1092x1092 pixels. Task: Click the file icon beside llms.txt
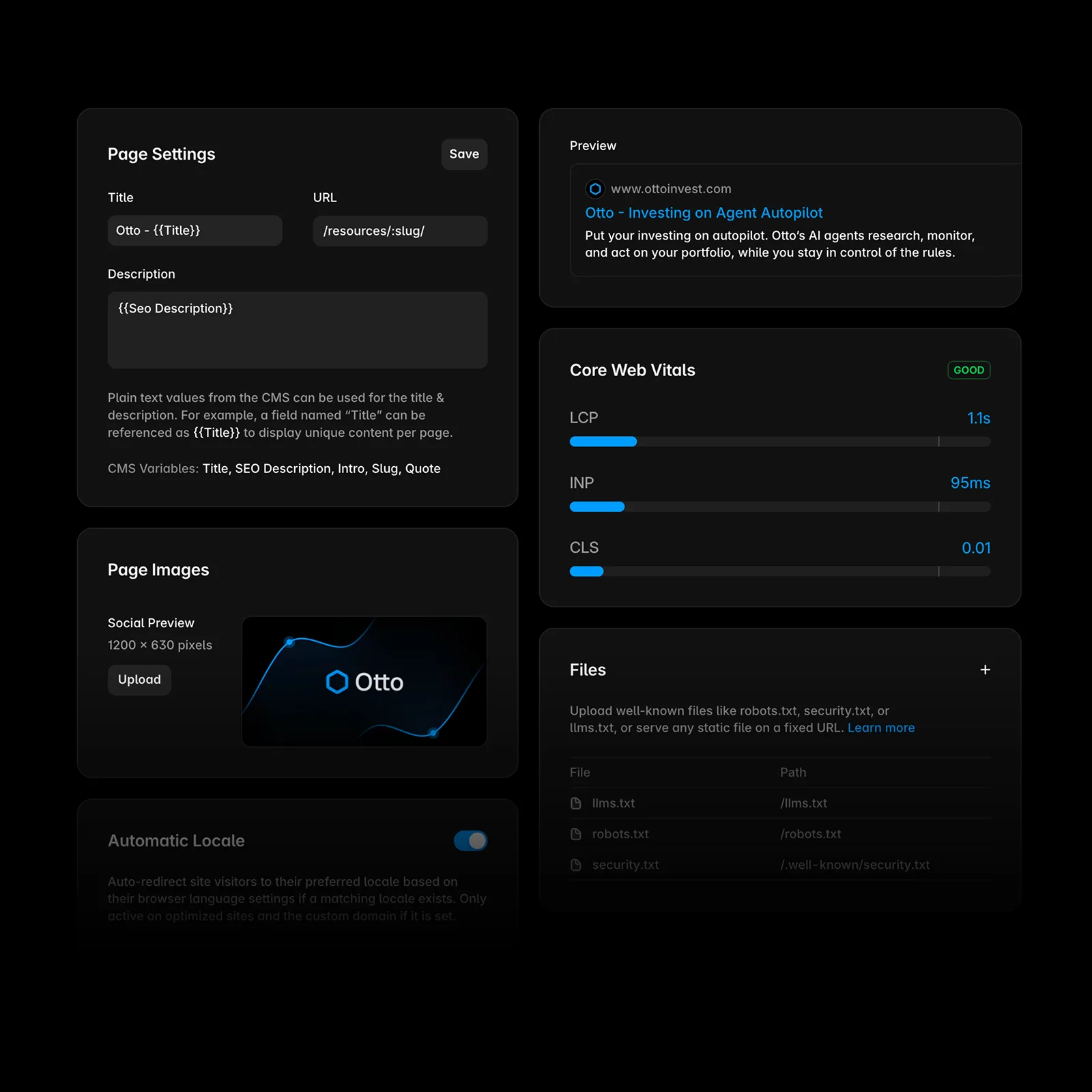point(576,803)
